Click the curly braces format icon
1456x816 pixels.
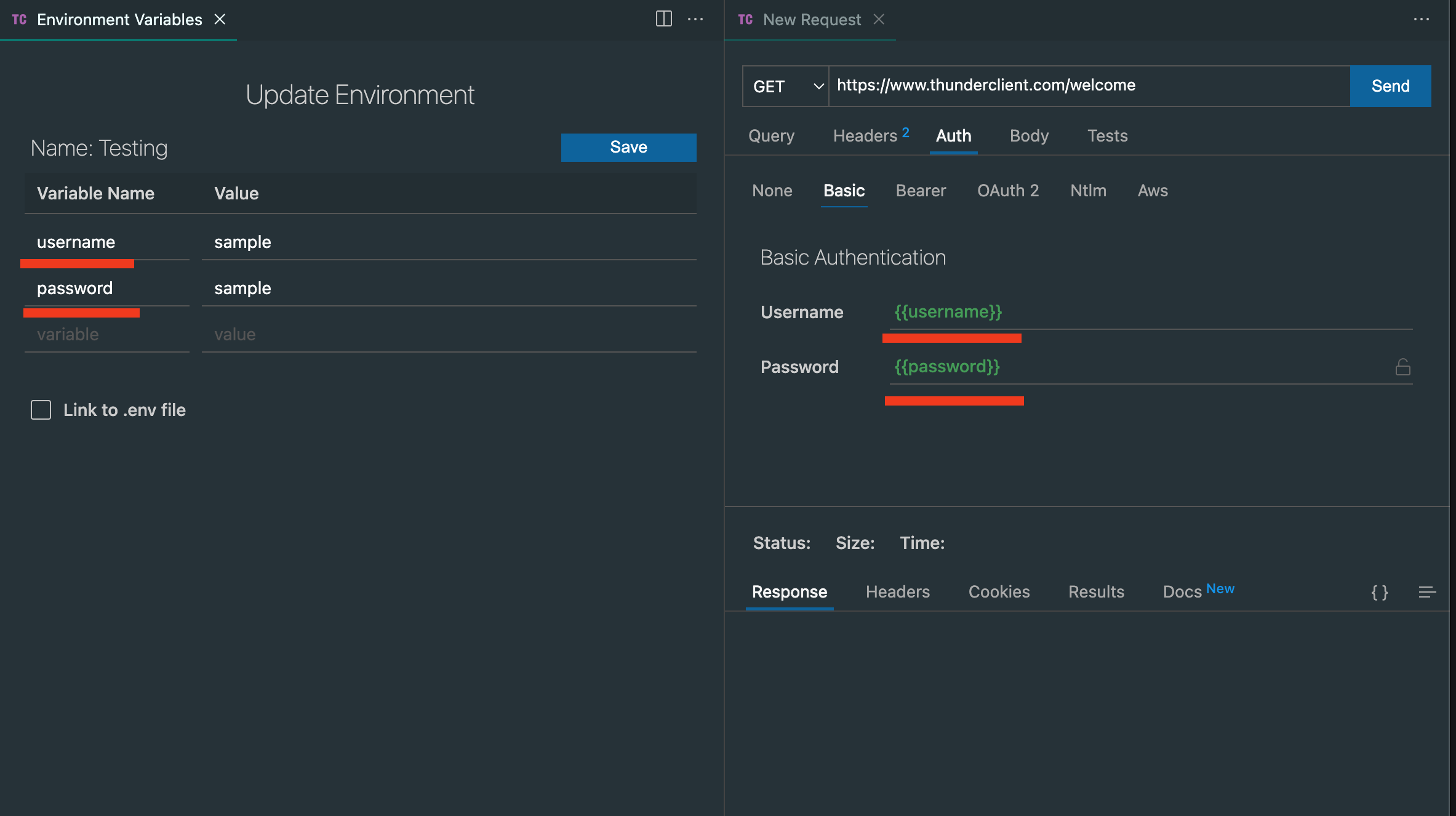[x=1379, y=592]
